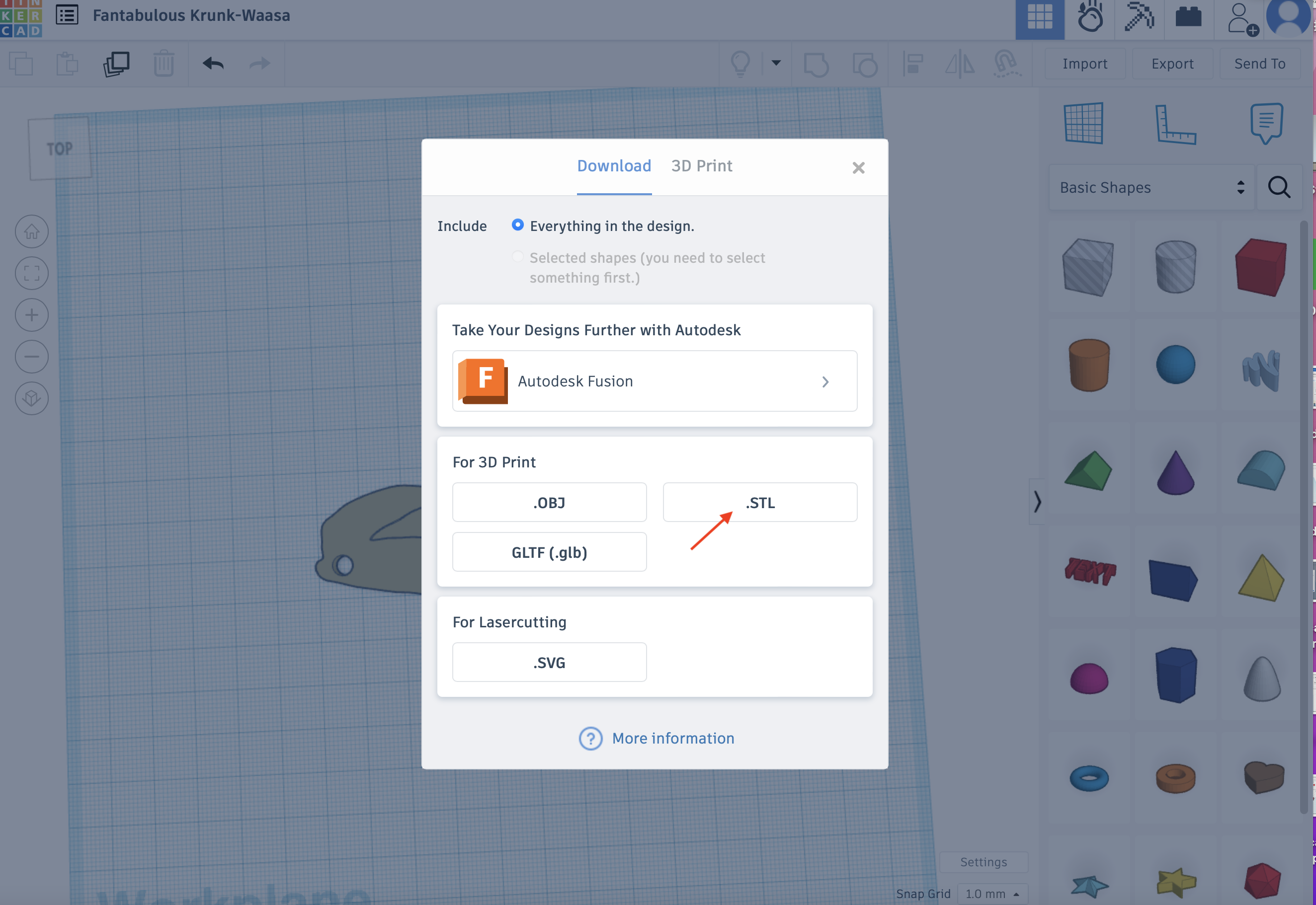Switch to the 3D Print tab
The width and height of the screenshot is (1316, 905).
tap(701, 166)
